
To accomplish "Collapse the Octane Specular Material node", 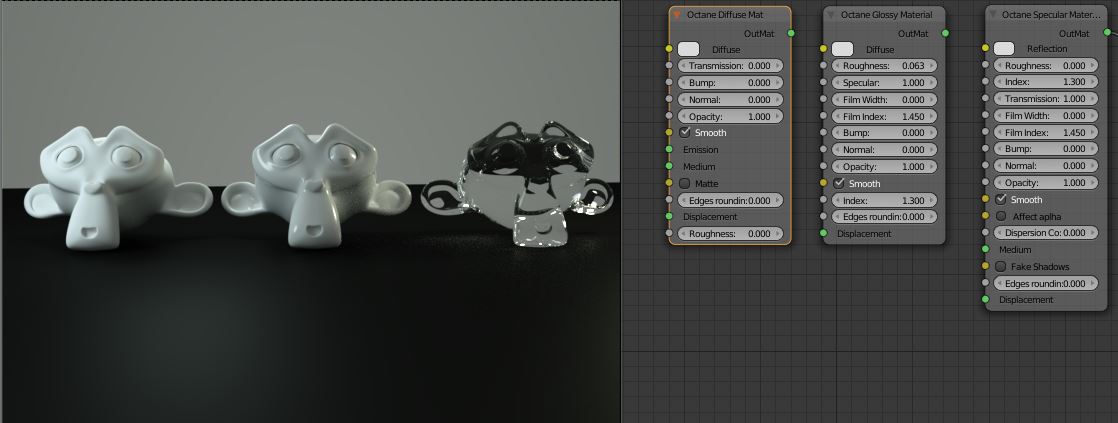I will (992, 15).
